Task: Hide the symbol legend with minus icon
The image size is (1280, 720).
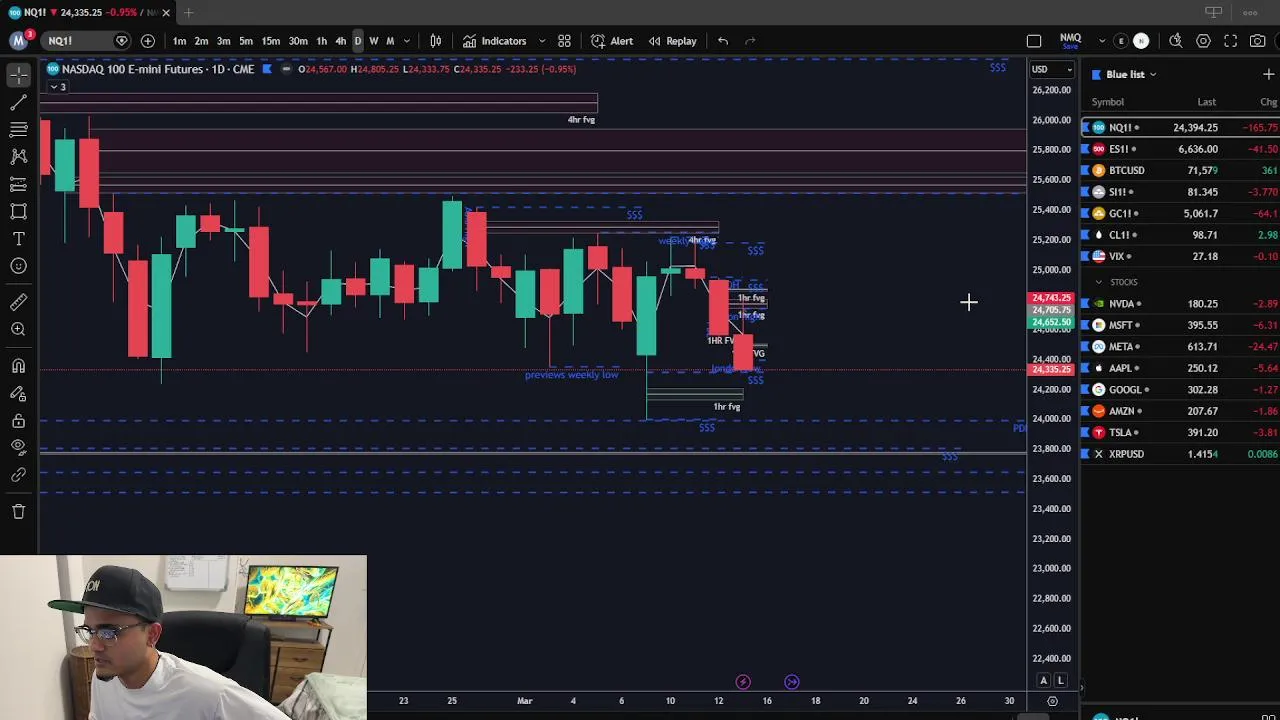Action: click(287, 69)
